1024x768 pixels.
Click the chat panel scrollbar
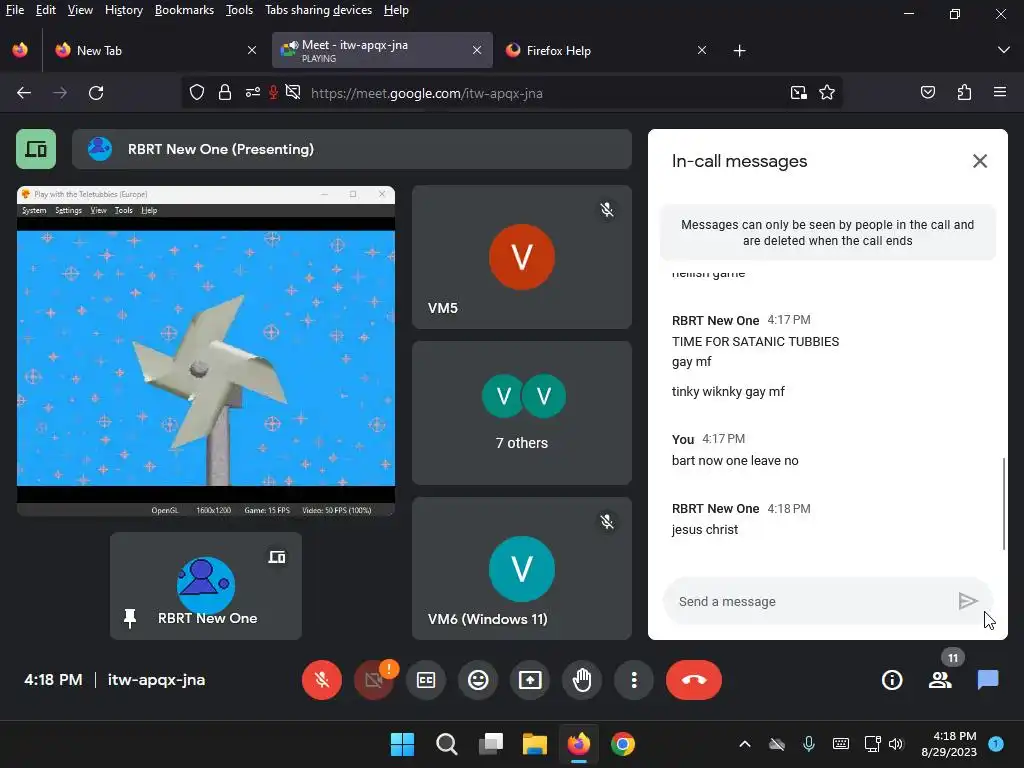click(1004, 504)
